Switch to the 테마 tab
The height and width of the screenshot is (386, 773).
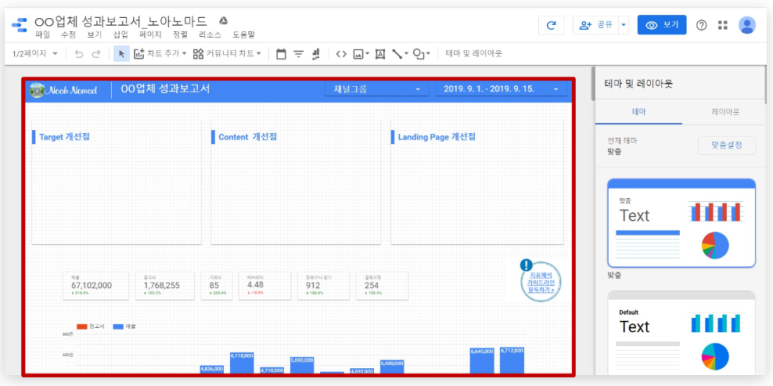(638, 112)
